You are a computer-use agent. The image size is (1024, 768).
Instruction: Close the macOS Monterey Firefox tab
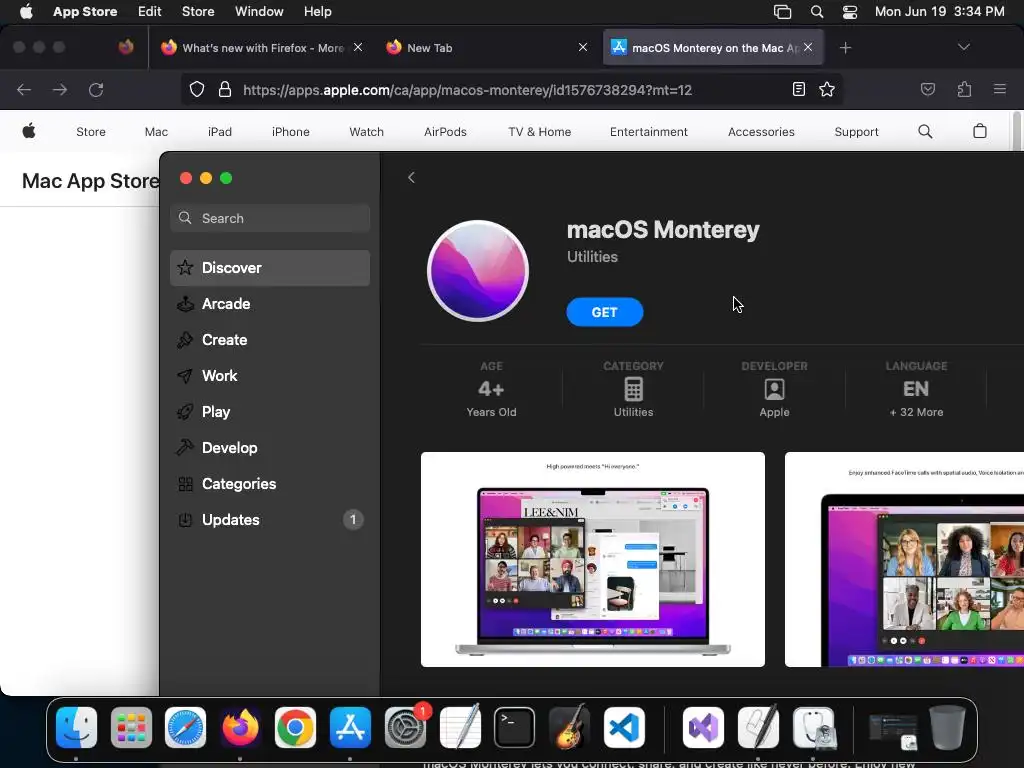808,47
